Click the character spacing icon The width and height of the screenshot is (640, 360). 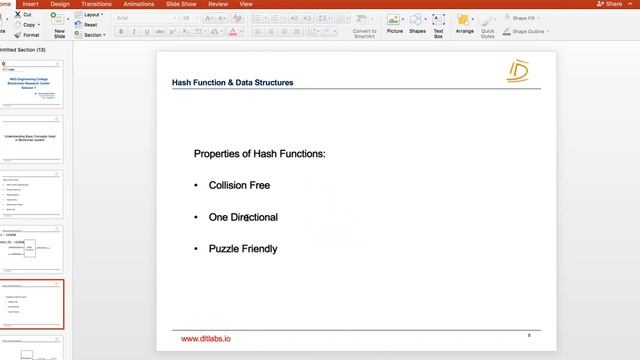(199, 31)
